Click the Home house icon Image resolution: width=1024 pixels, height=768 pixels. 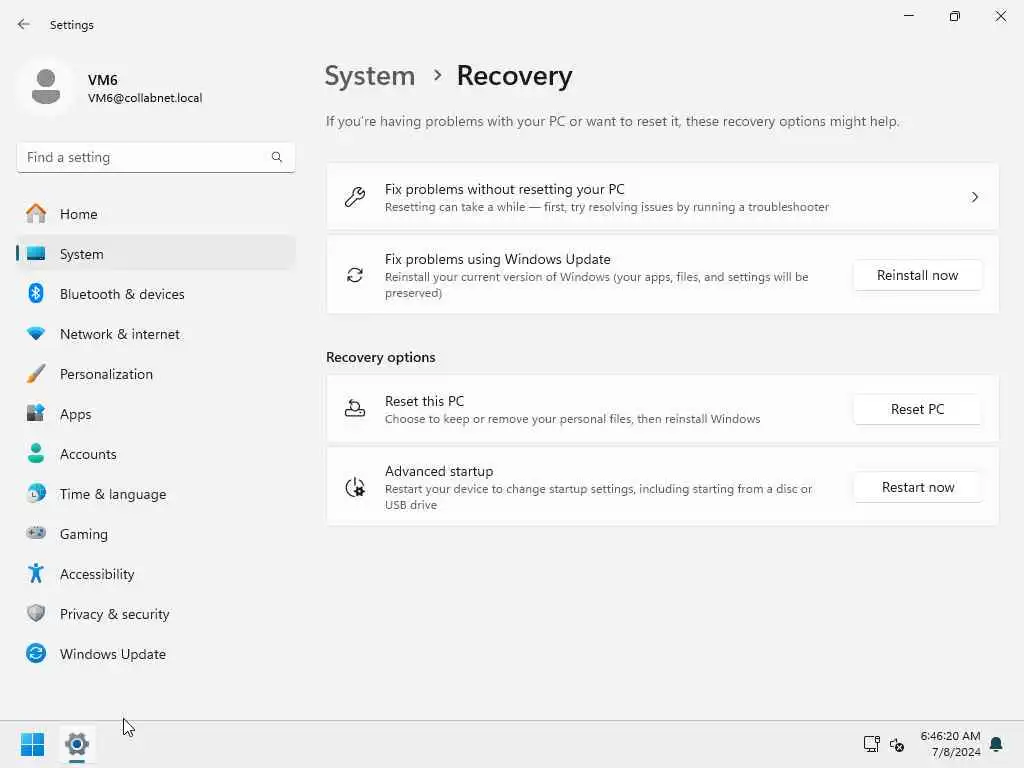click(36, 214)
